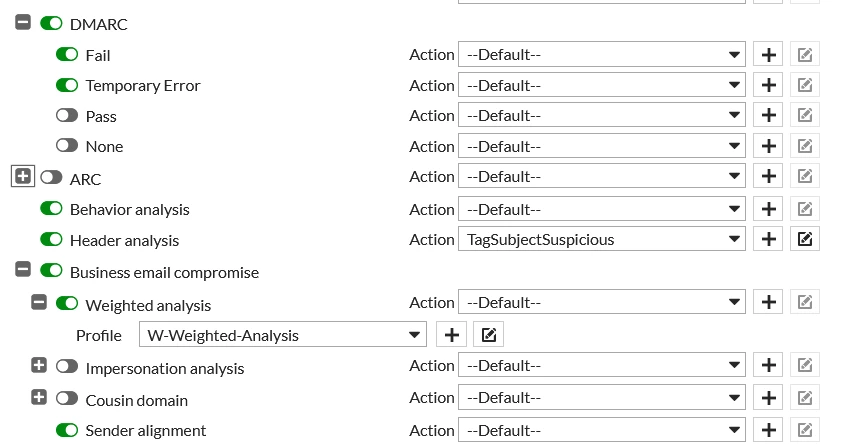Add new action for Behavior analysis
Viewport: 855px width, 444px height.
768,209
